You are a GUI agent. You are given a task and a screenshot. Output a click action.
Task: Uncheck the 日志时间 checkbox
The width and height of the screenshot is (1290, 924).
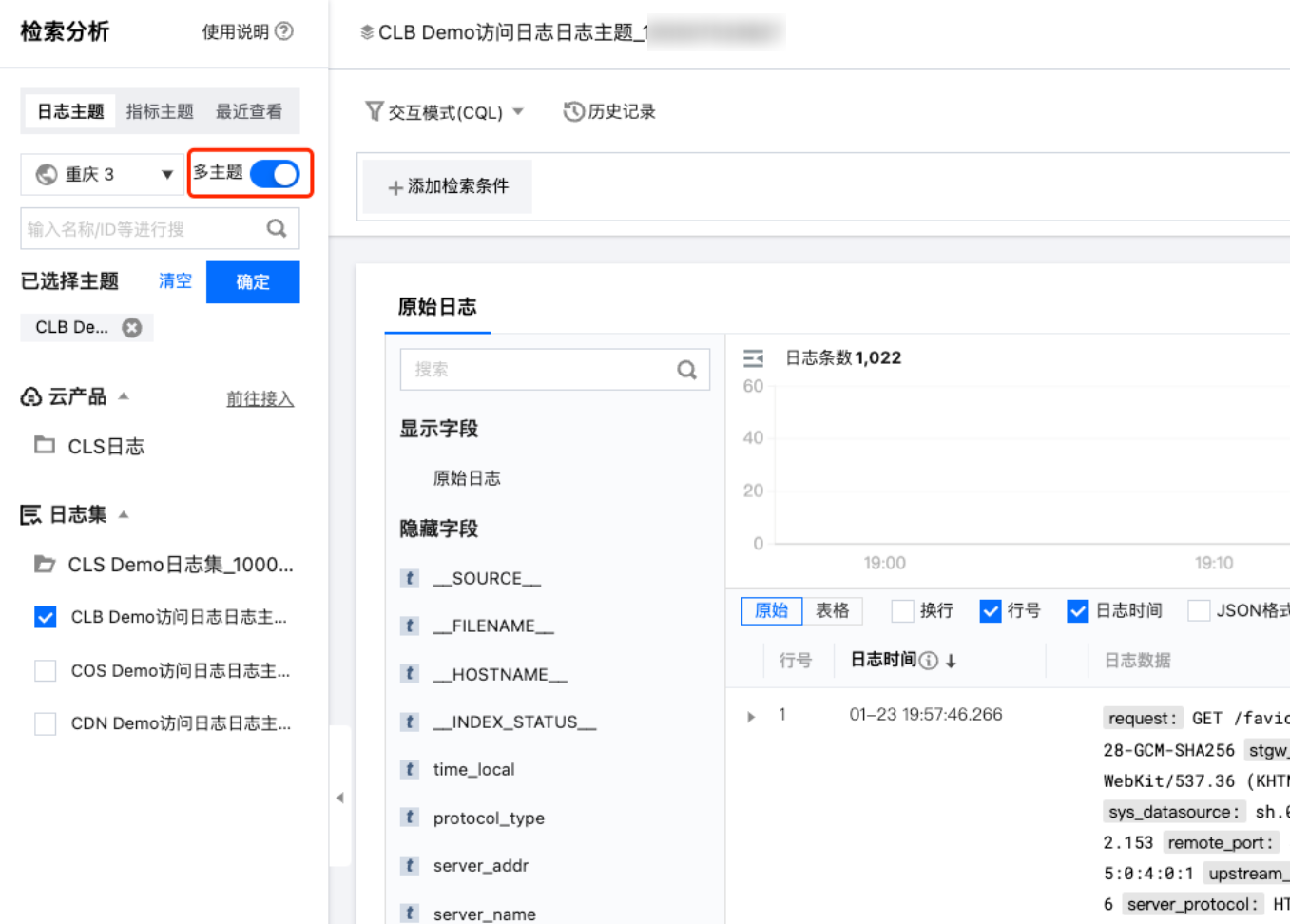point(1077,610)
